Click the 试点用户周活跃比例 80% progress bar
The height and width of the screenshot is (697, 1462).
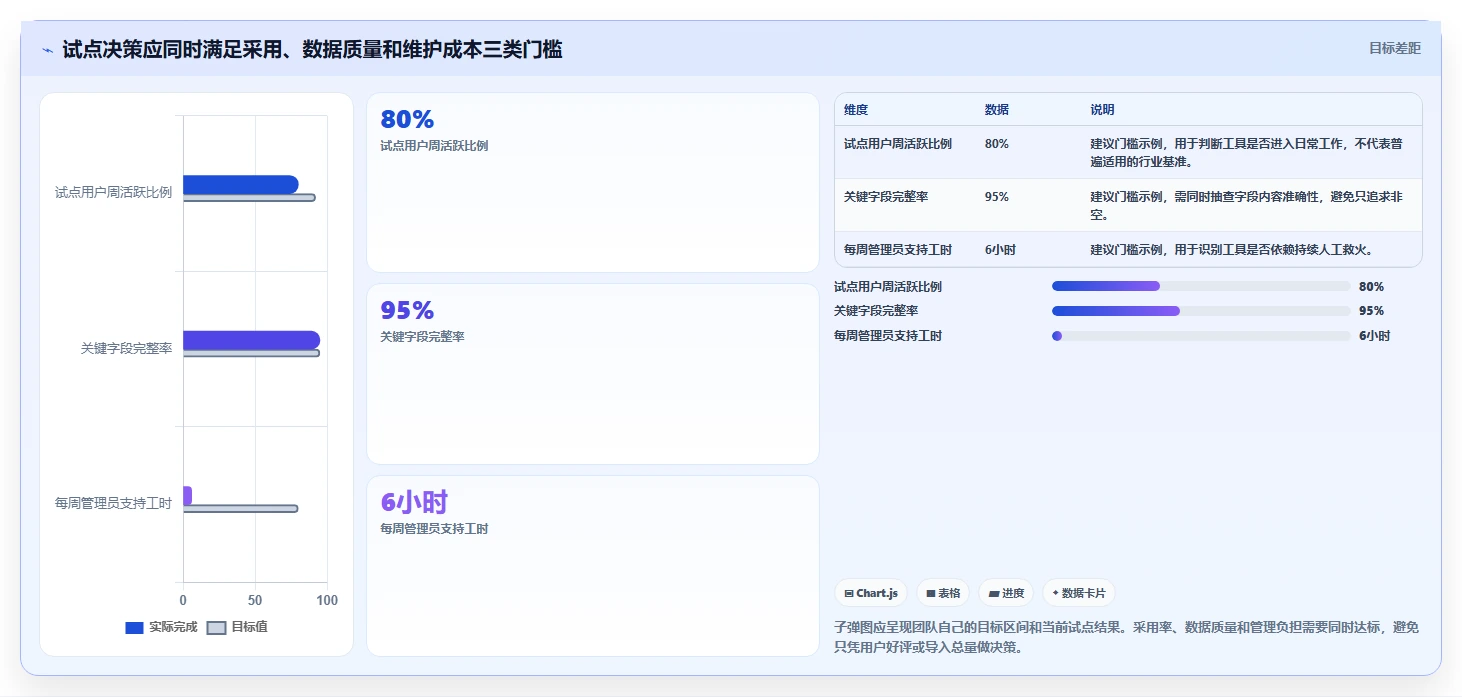click(1201, 286)
